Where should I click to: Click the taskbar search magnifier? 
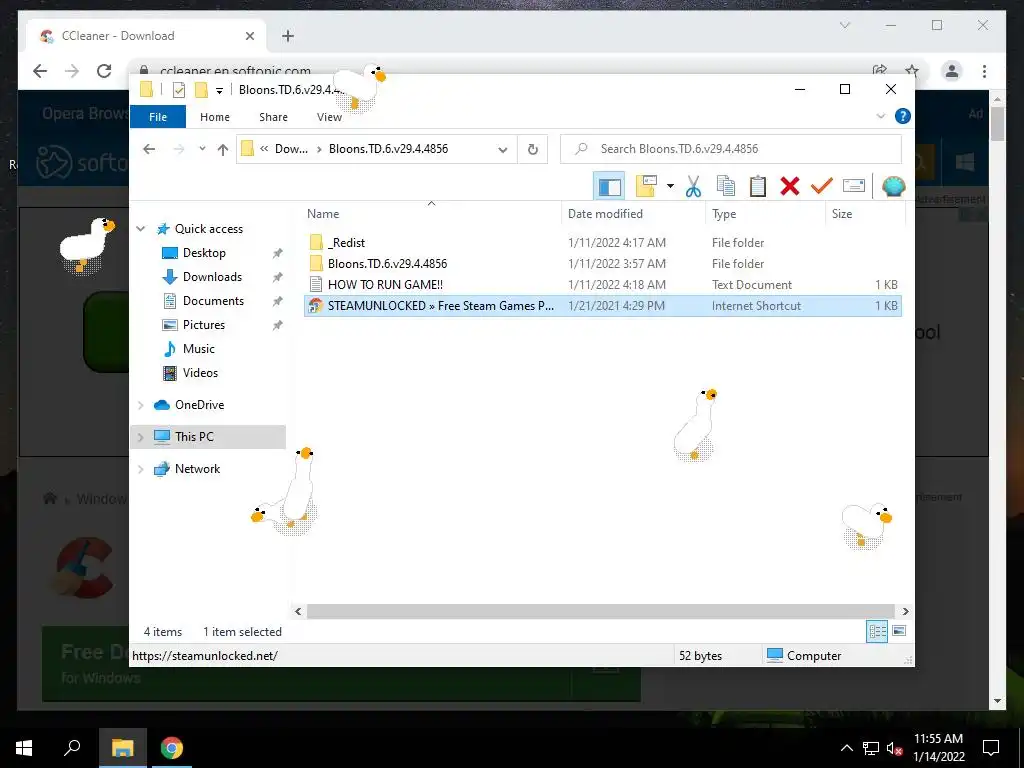pyautogui.click(x=72, y=748)
